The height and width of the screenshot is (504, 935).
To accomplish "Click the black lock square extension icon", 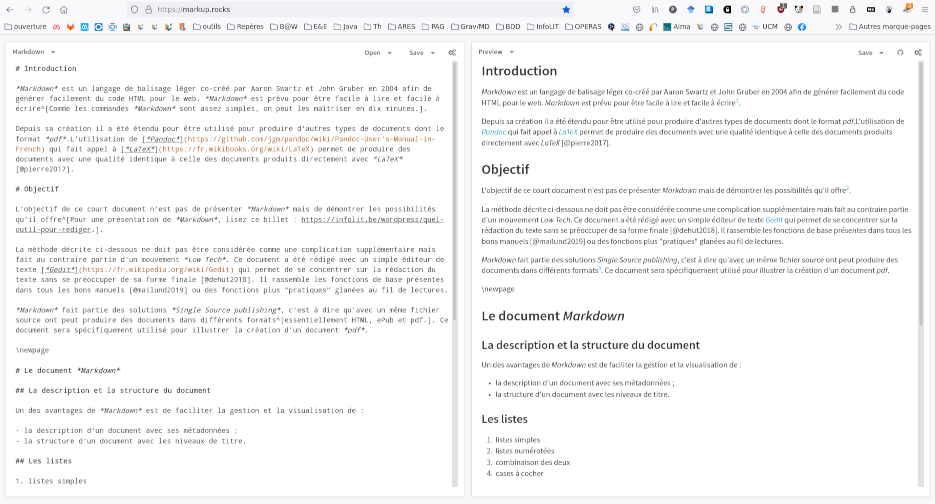I will click(727, 10).
